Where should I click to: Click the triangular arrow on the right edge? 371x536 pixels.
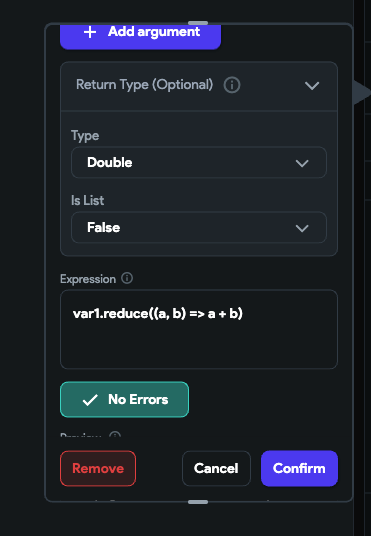pyautogui.click(x=362, y=92)
